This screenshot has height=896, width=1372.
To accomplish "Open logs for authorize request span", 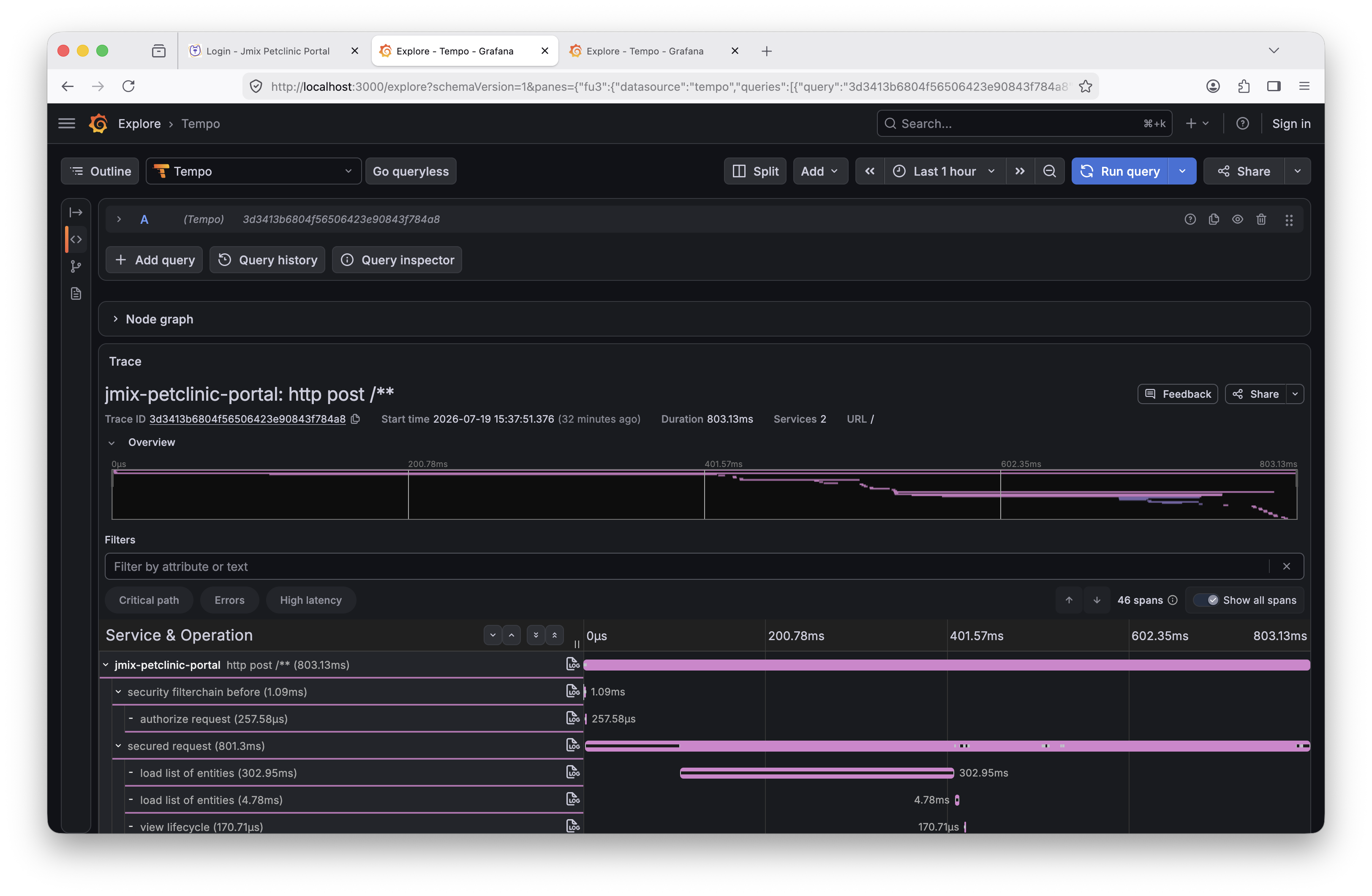I will (x=572, y=718).
